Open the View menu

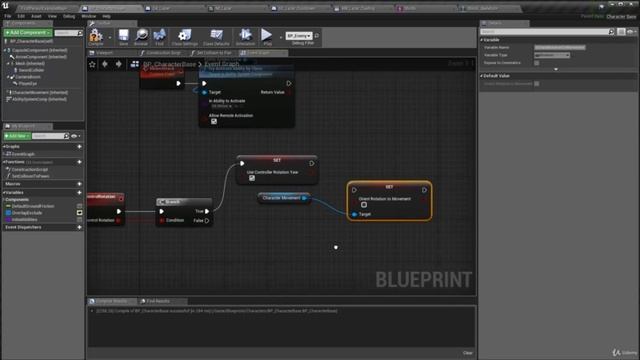[52, 16]
